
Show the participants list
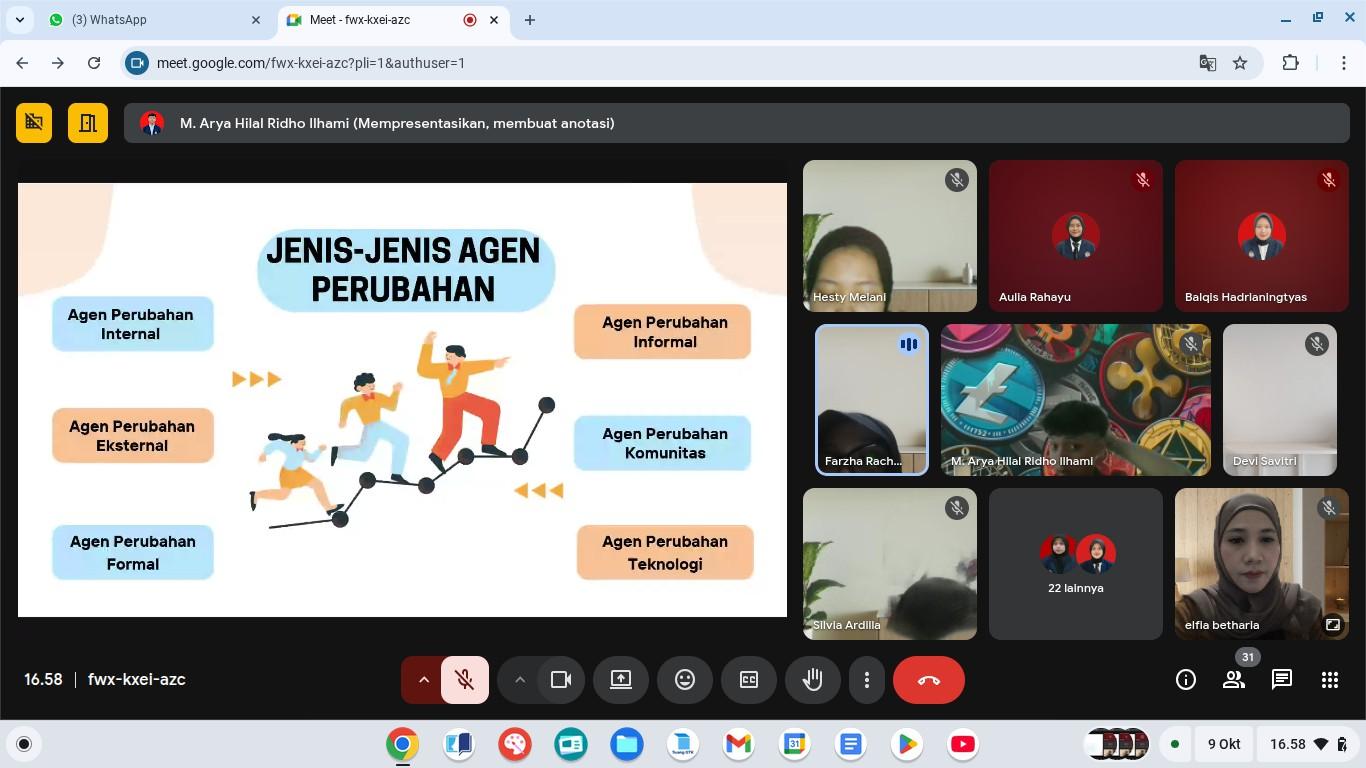click(1234, 680)
